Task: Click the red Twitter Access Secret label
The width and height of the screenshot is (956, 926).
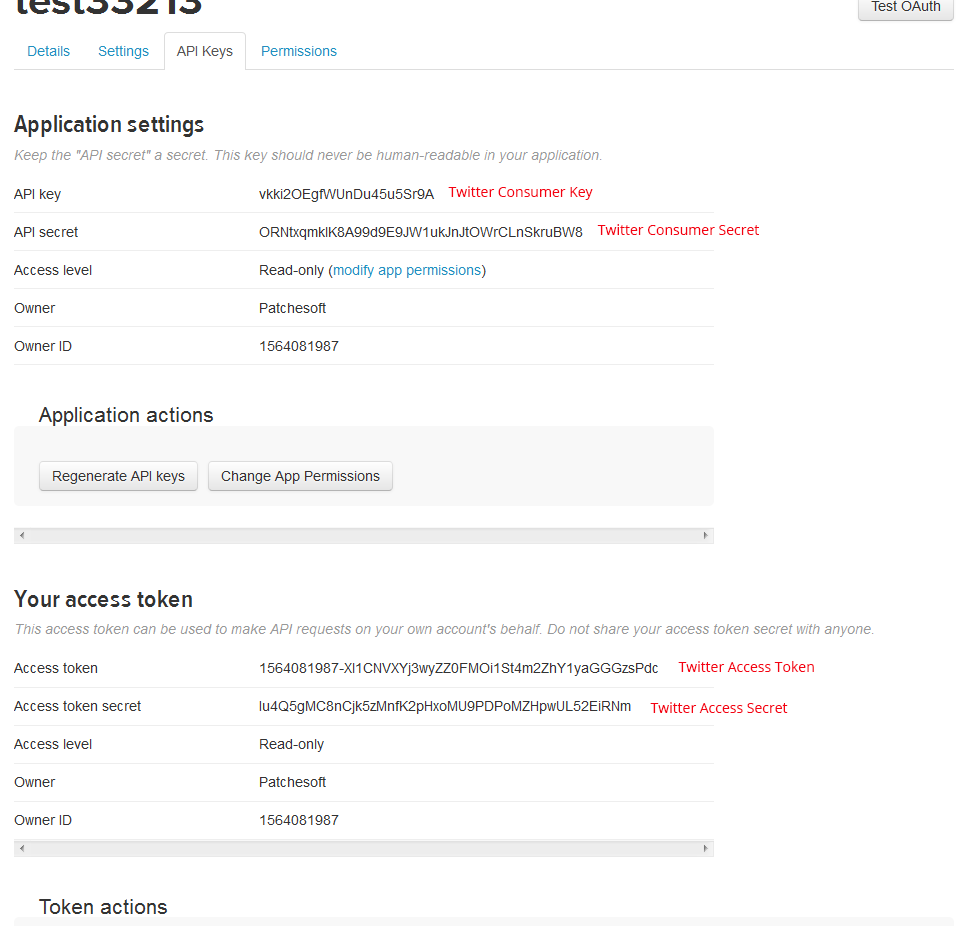Action: (x=718, y=708)
